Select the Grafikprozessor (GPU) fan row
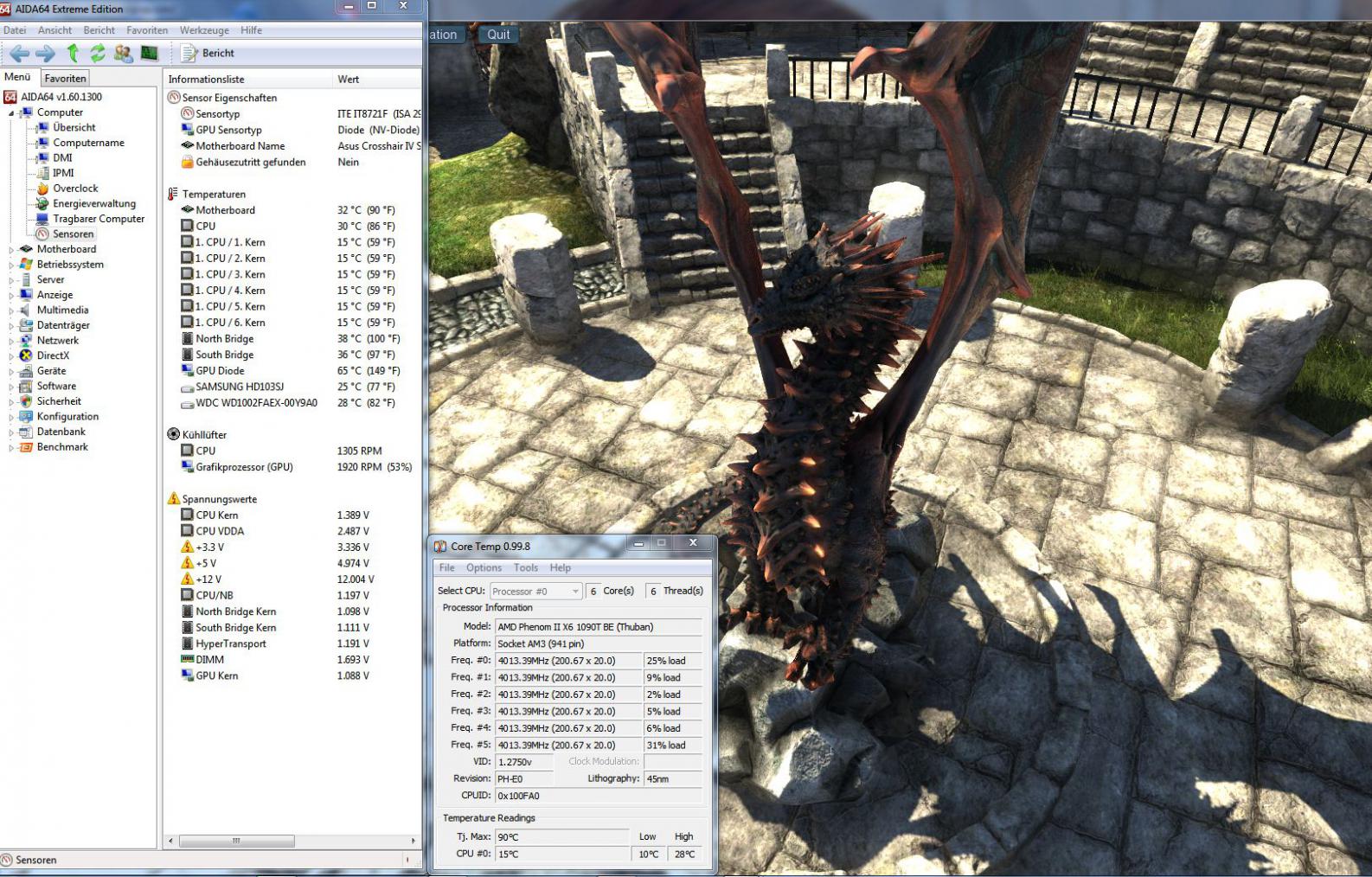Viewport: 1372px width, 877px height. pos(294,467)
